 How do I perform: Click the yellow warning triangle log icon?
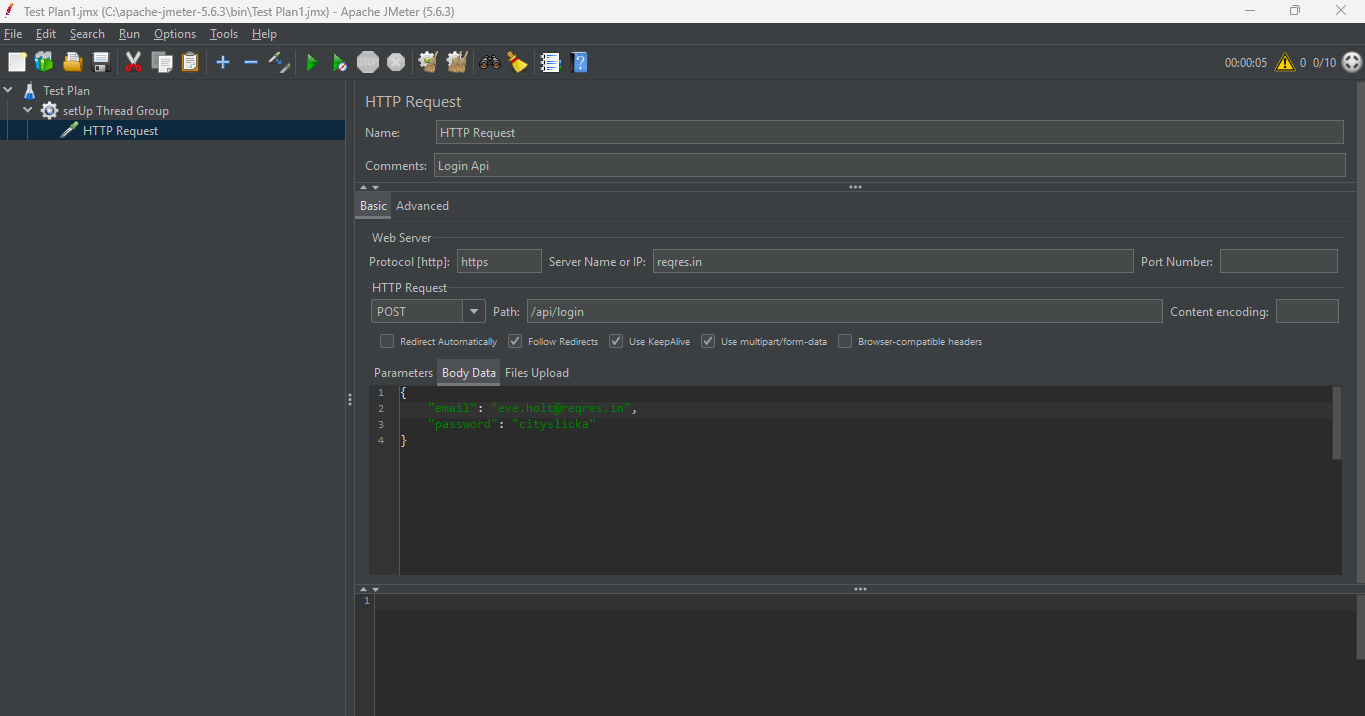[1284, 62]
